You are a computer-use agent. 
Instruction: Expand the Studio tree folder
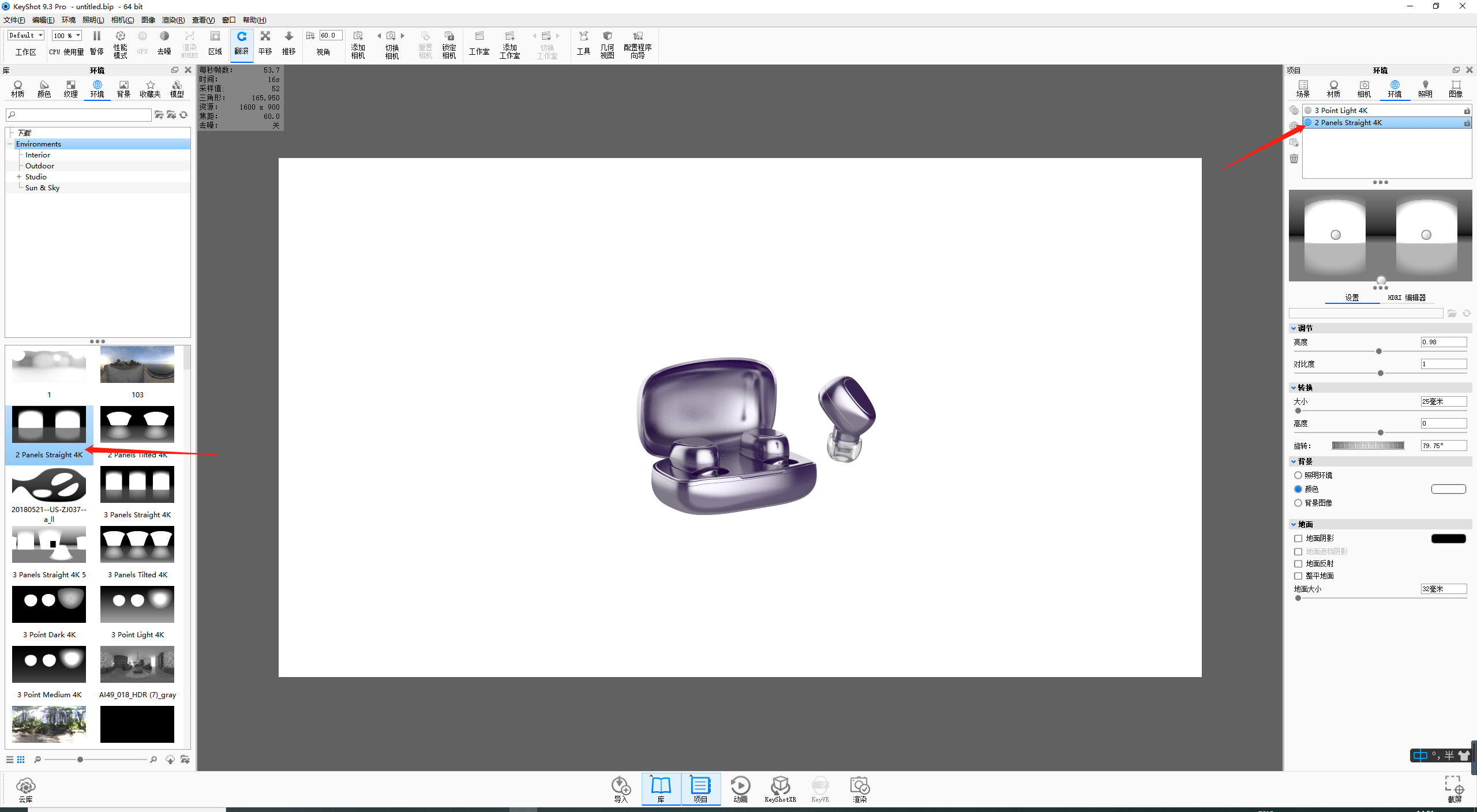(x=19, y=176)
